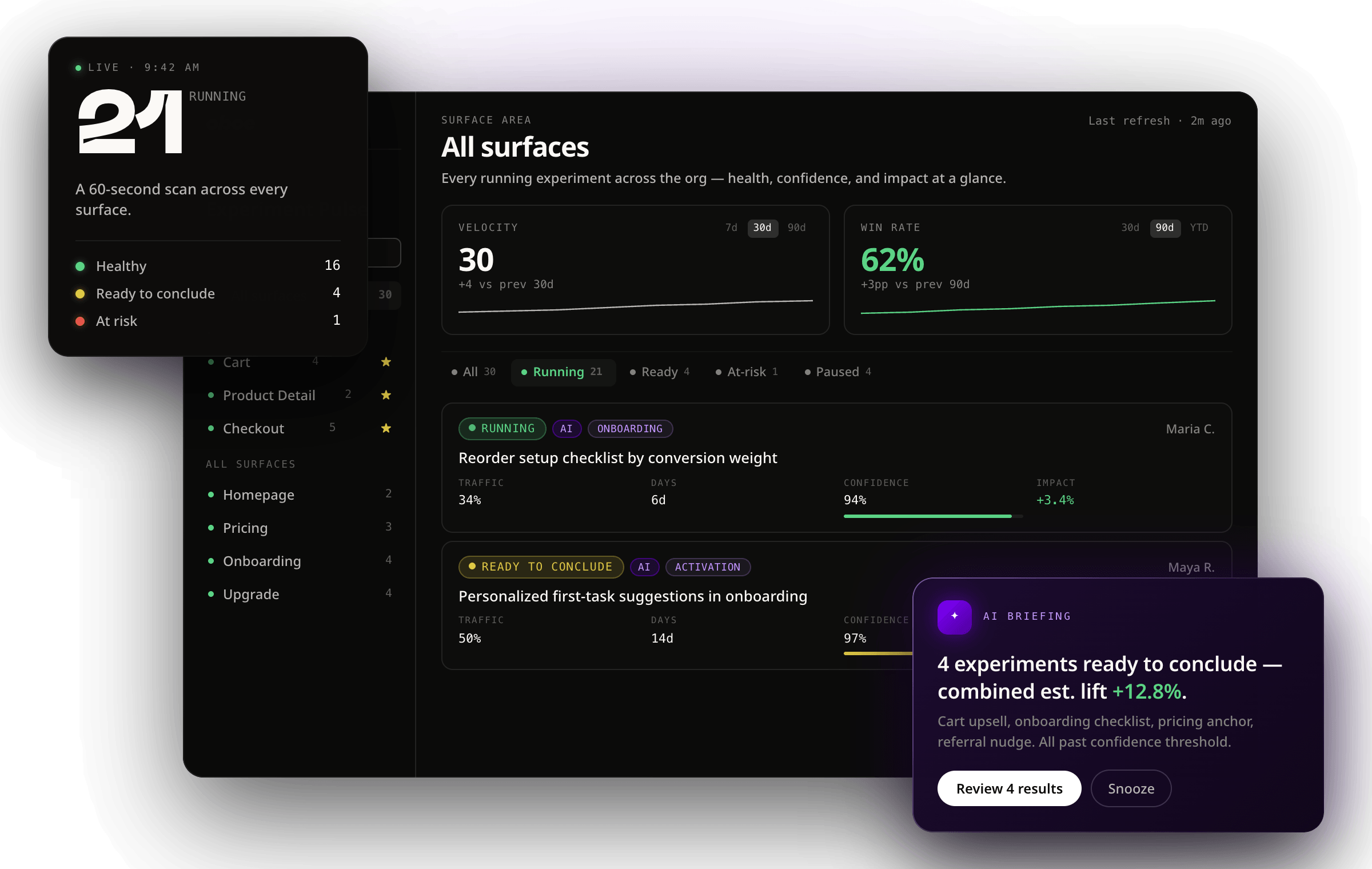Select 7d range in Velocity card
The height and width of the screenshot is (869, 1372).
pyautogui.click(x=731, y=228)
